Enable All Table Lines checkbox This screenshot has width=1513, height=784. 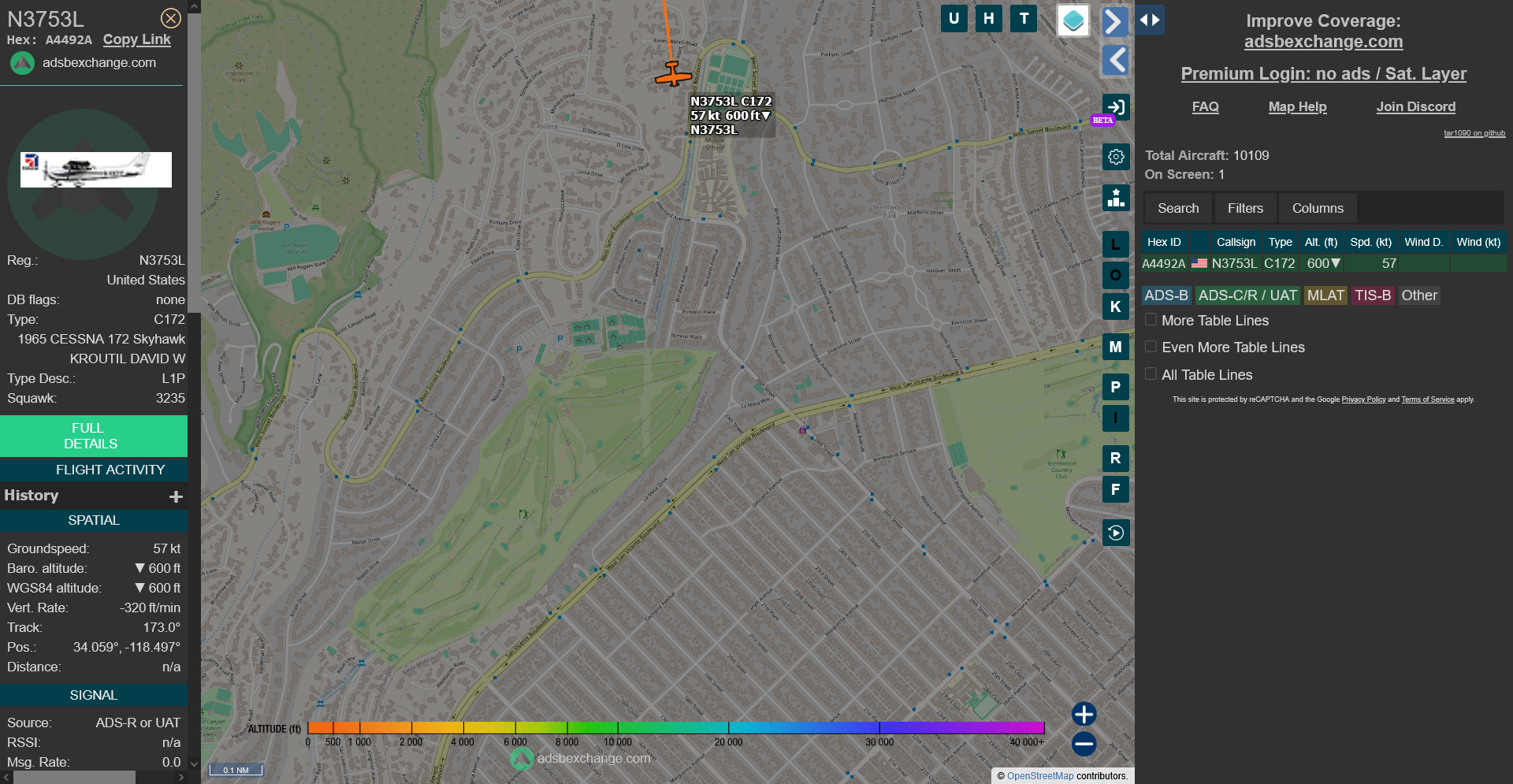pyautogui.click(x=1151, y=374)
